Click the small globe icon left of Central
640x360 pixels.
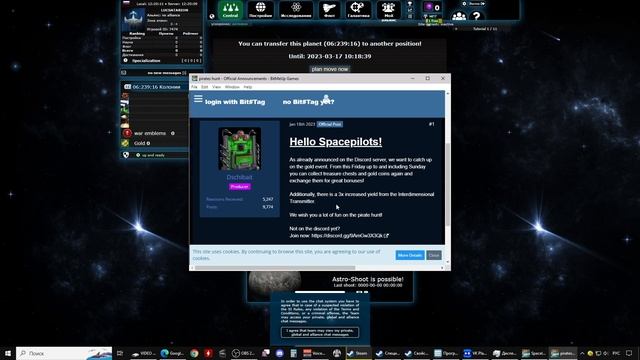point(212,16)
